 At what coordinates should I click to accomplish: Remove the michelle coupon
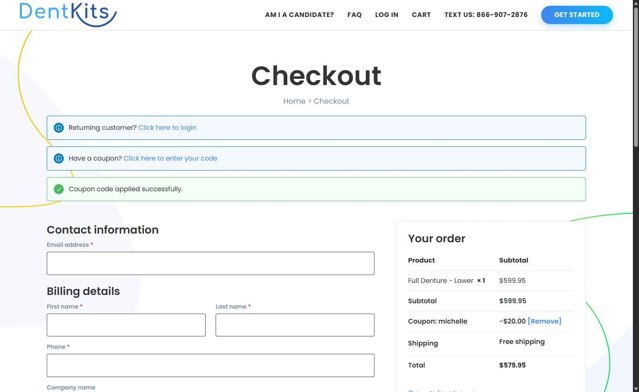point(544,321)
